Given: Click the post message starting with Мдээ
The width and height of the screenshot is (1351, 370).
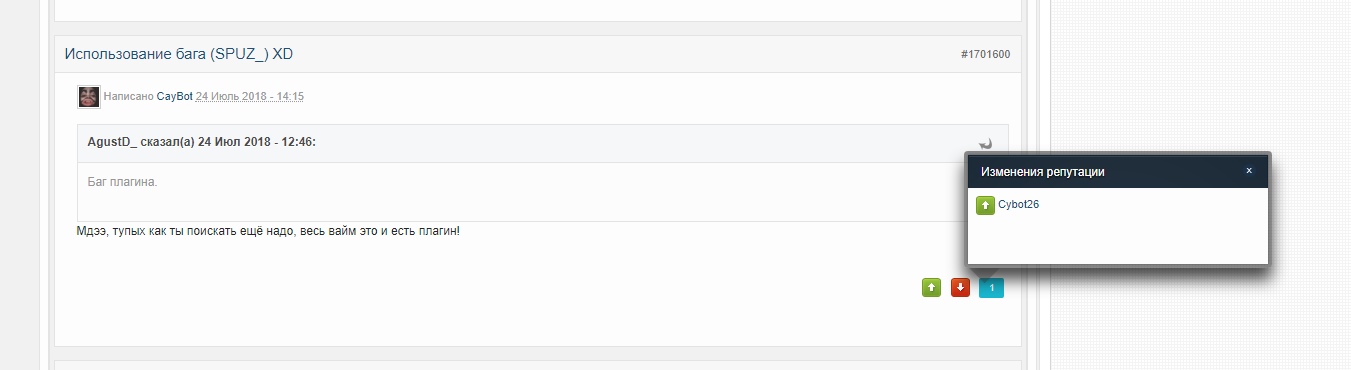Looking at the screenshot, I should (x=268, y=232).
